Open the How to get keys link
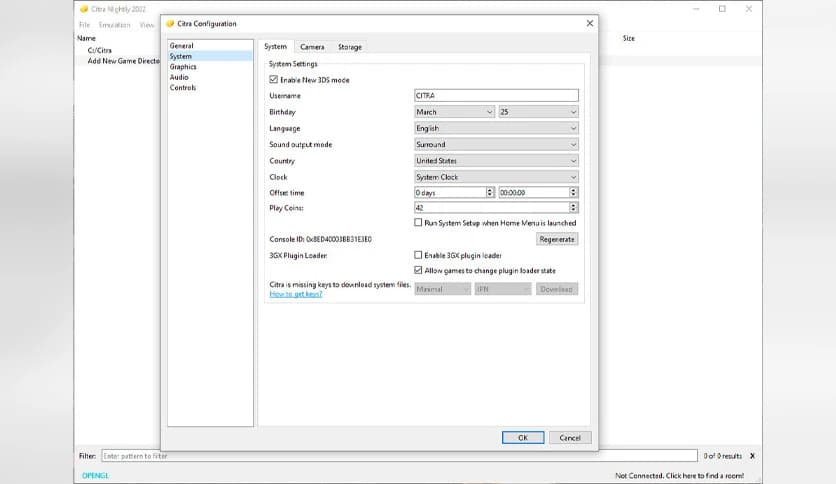 295,294
